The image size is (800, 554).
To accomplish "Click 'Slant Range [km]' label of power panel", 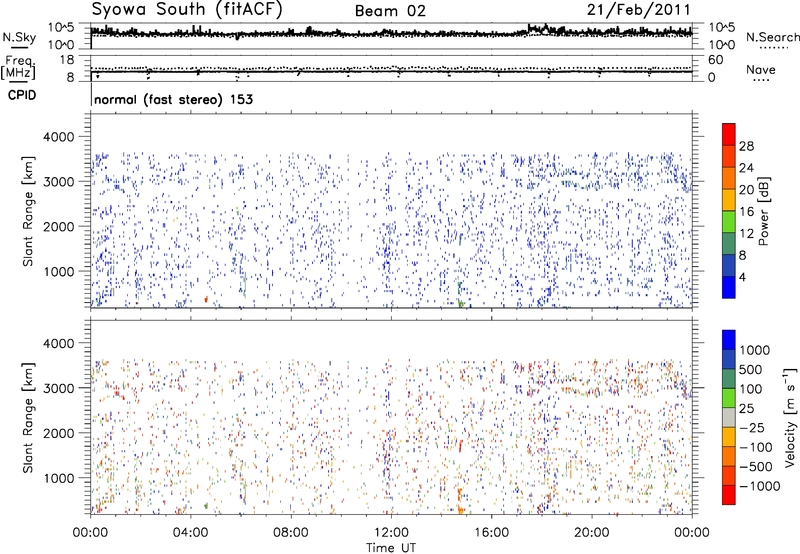I will coord(28,211).
